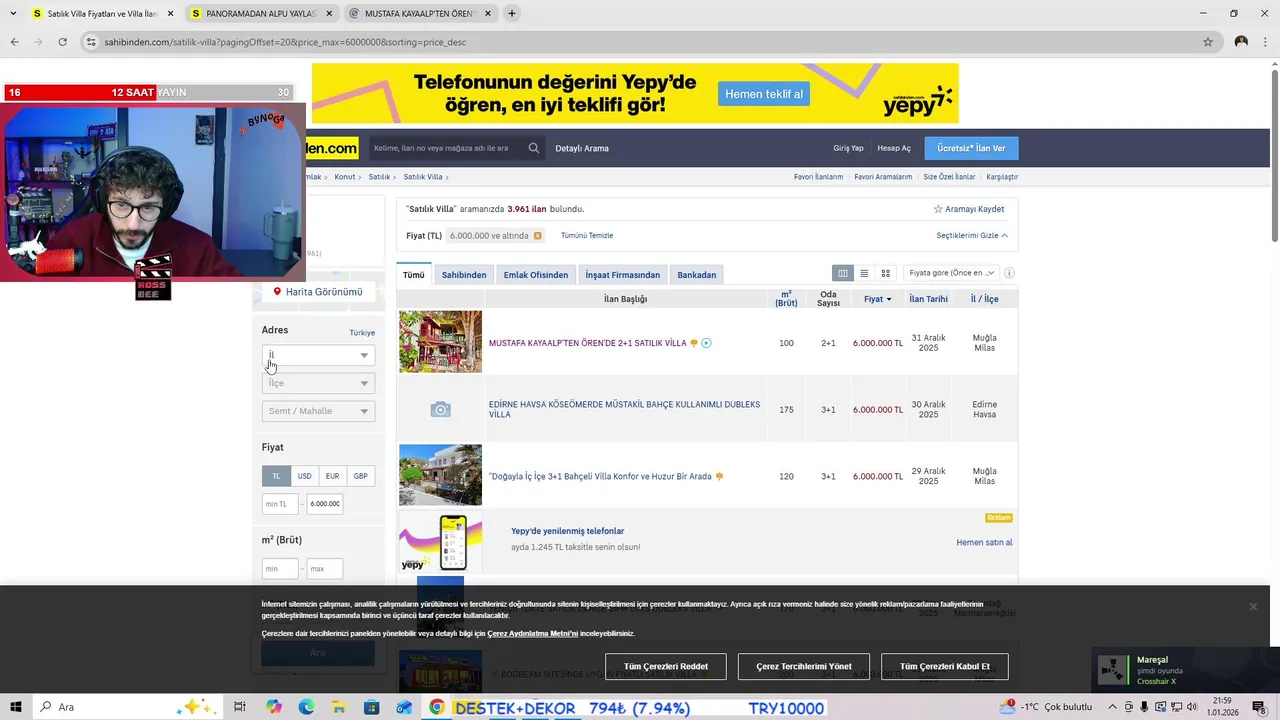Close the cookie banner with the X
The width and height of the screenshot is (1280, 720).
click(1252, 607)
